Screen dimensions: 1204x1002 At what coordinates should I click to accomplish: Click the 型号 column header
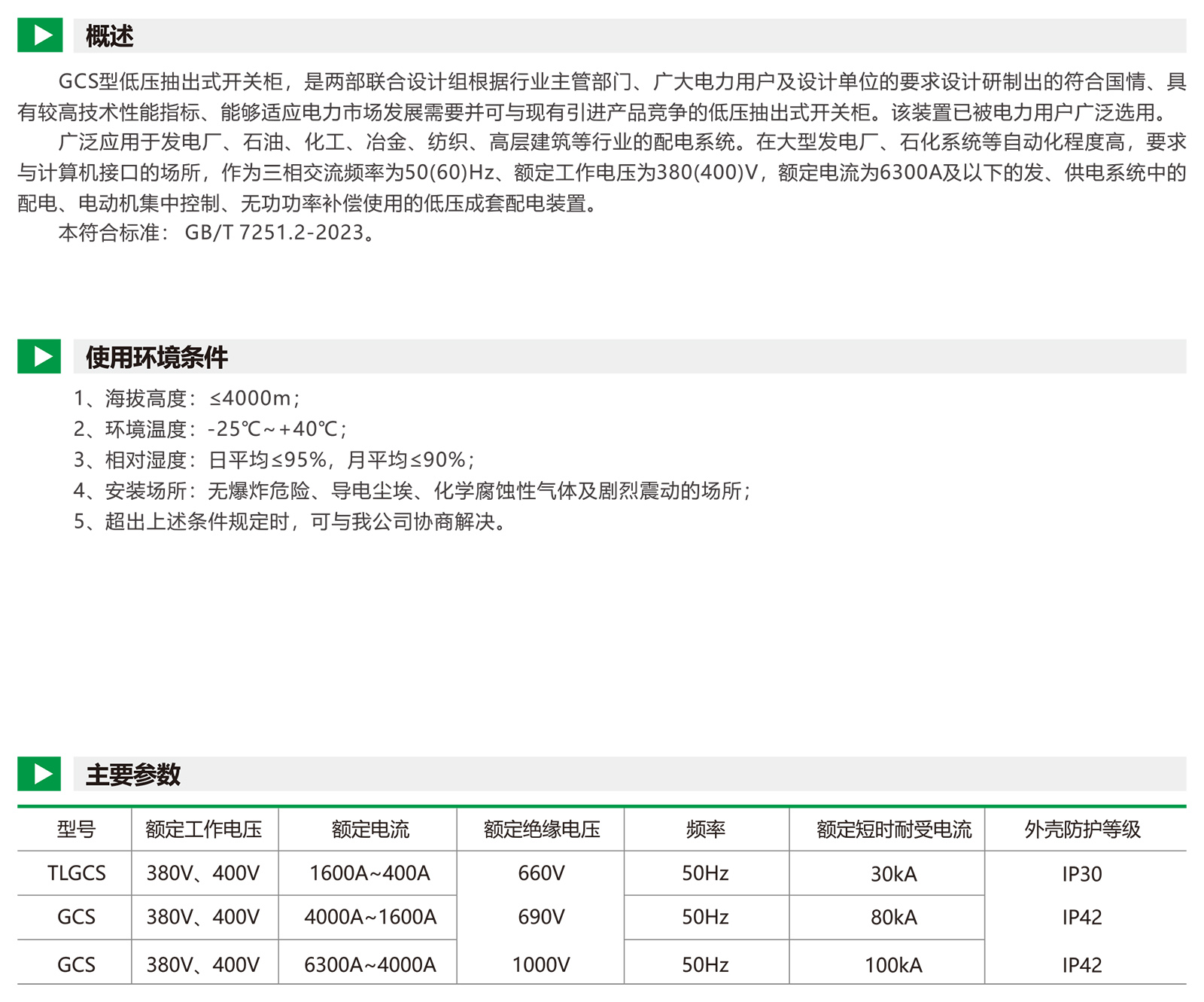(76, 830)
